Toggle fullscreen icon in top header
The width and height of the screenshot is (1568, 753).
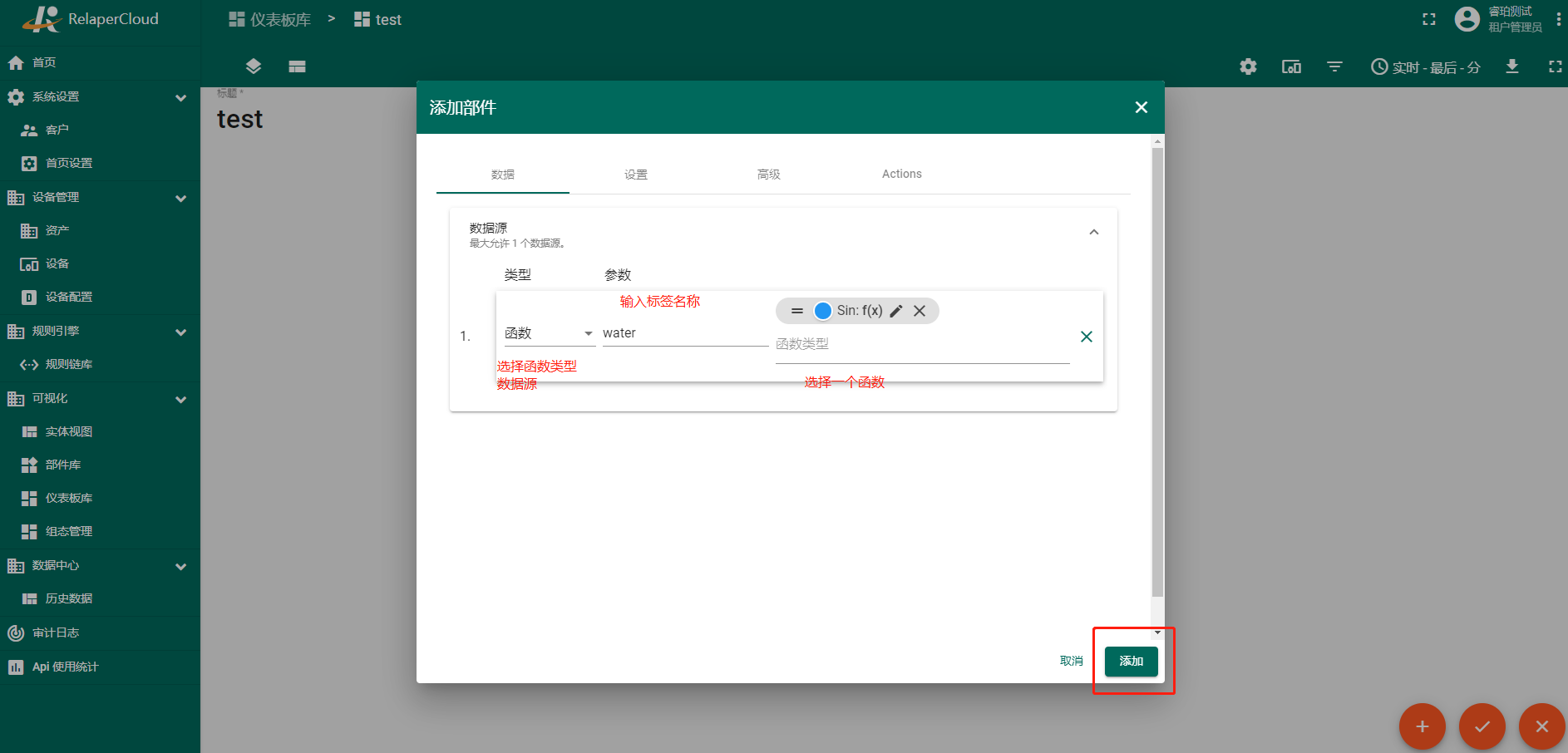[1429, 19]
